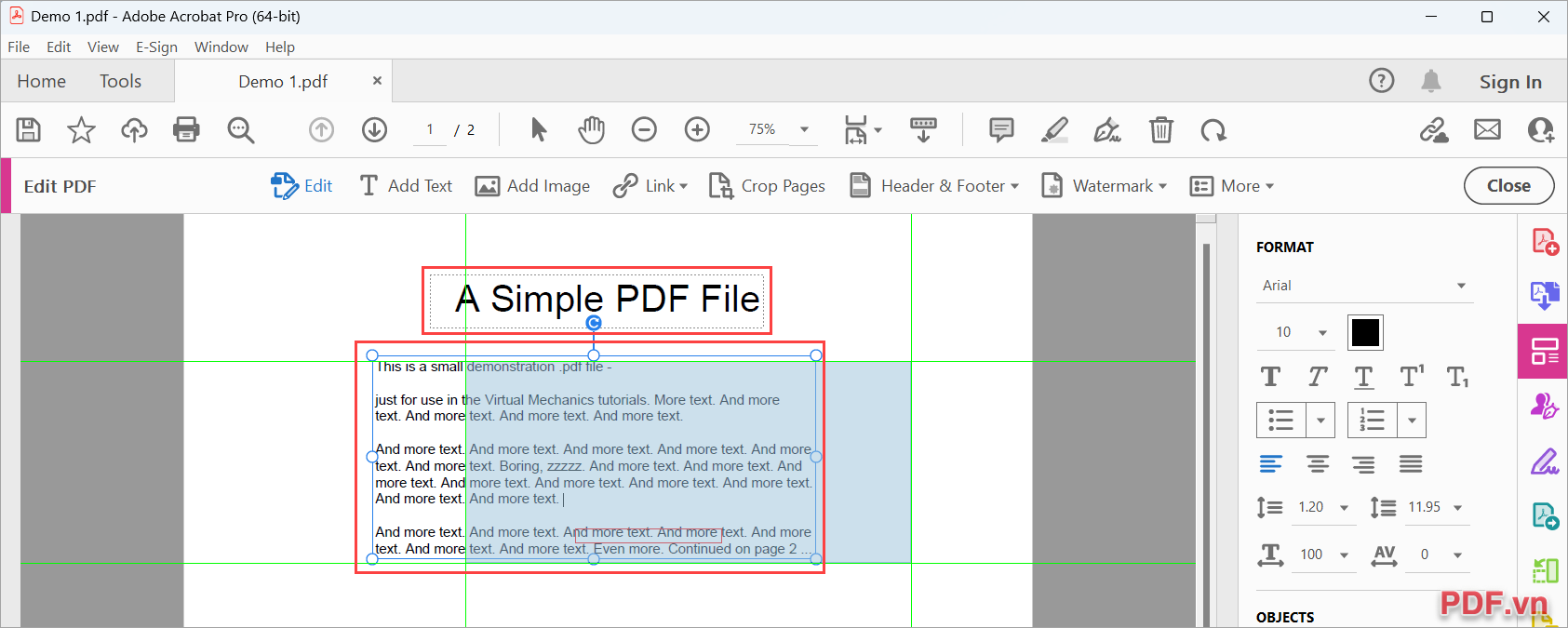
Task: Switch to the Tools tab
Action: click(121, 81)
